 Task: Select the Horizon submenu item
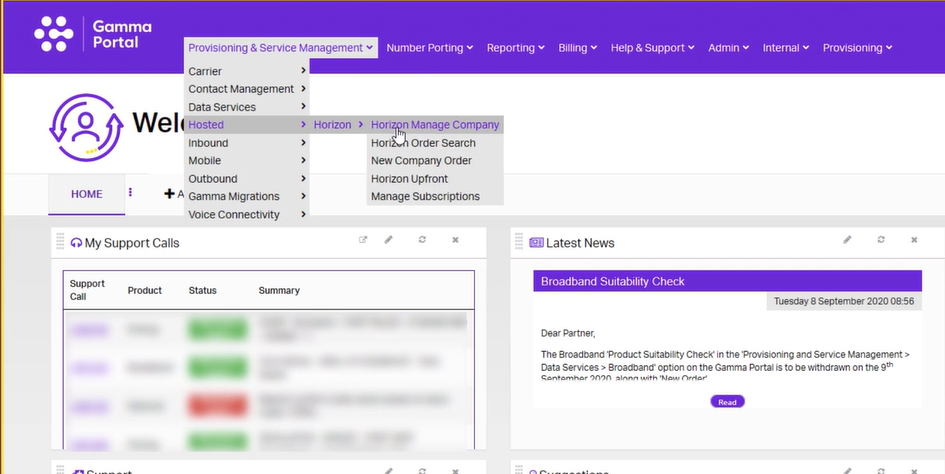coord(338,125)
